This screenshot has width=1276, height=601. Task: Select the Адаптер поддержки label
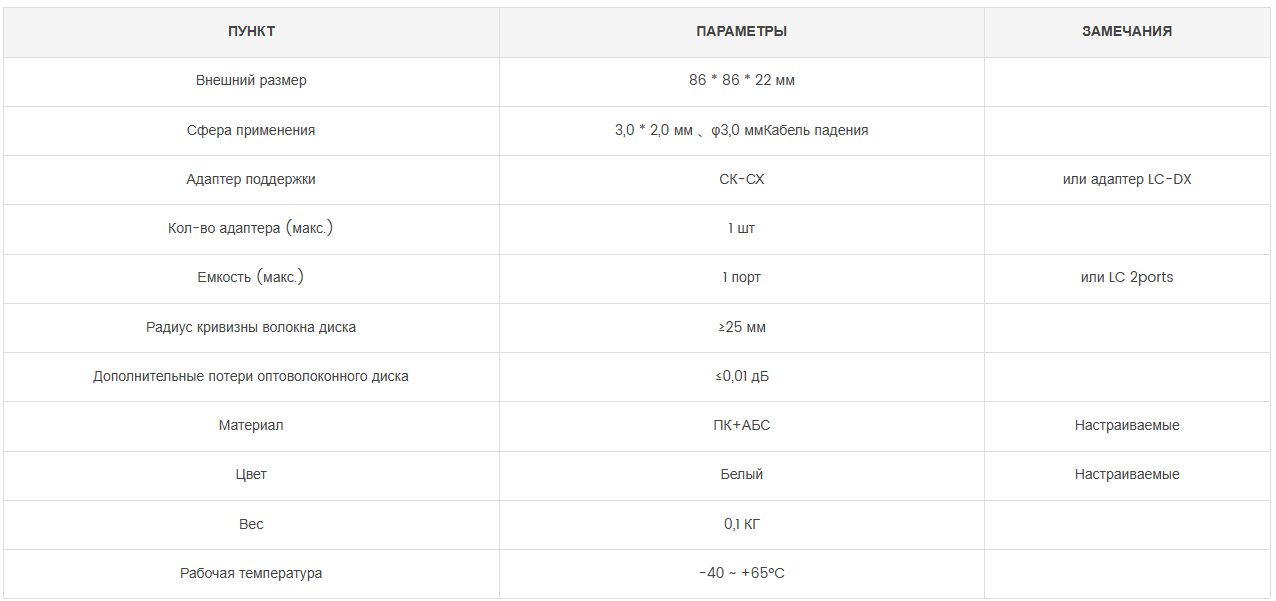point(251,179)
